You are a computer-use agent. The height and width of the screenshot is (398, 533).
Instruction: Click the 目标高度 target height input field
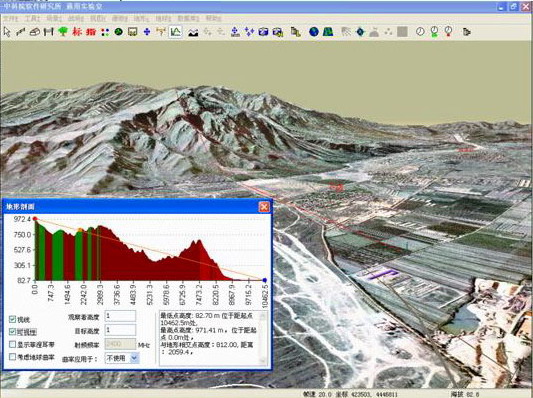120,330
